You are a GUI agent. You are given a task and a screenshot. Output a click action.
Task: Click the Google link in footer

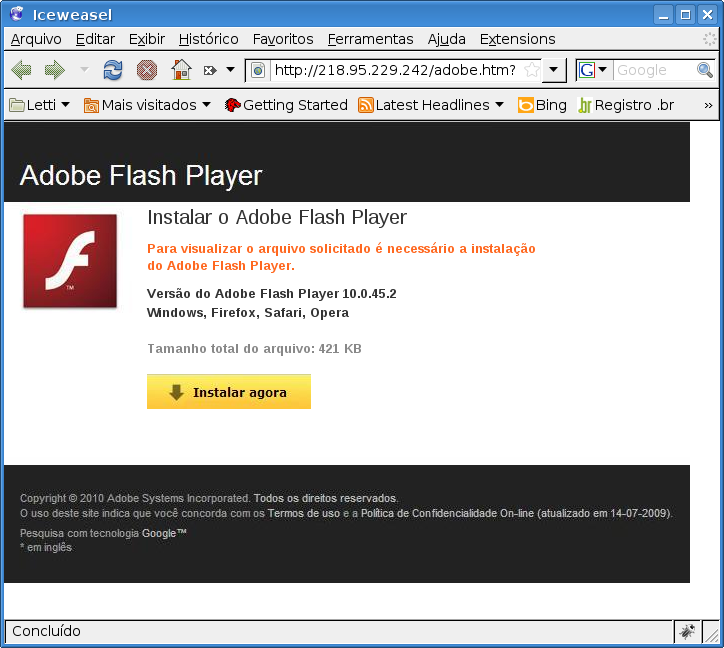click(163, 533)
